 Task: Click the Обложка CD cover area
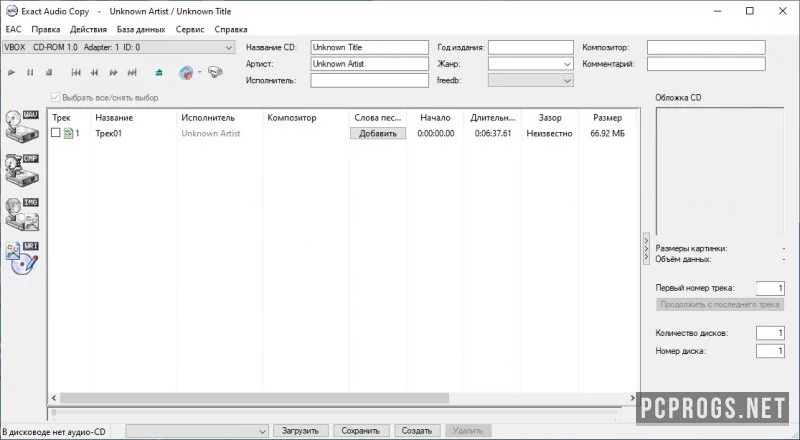coord(719,171)
